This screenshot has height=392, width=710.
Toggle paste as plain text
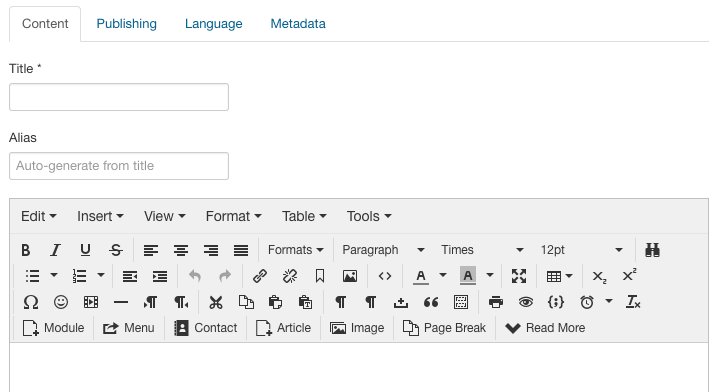(x=306, y=302)
